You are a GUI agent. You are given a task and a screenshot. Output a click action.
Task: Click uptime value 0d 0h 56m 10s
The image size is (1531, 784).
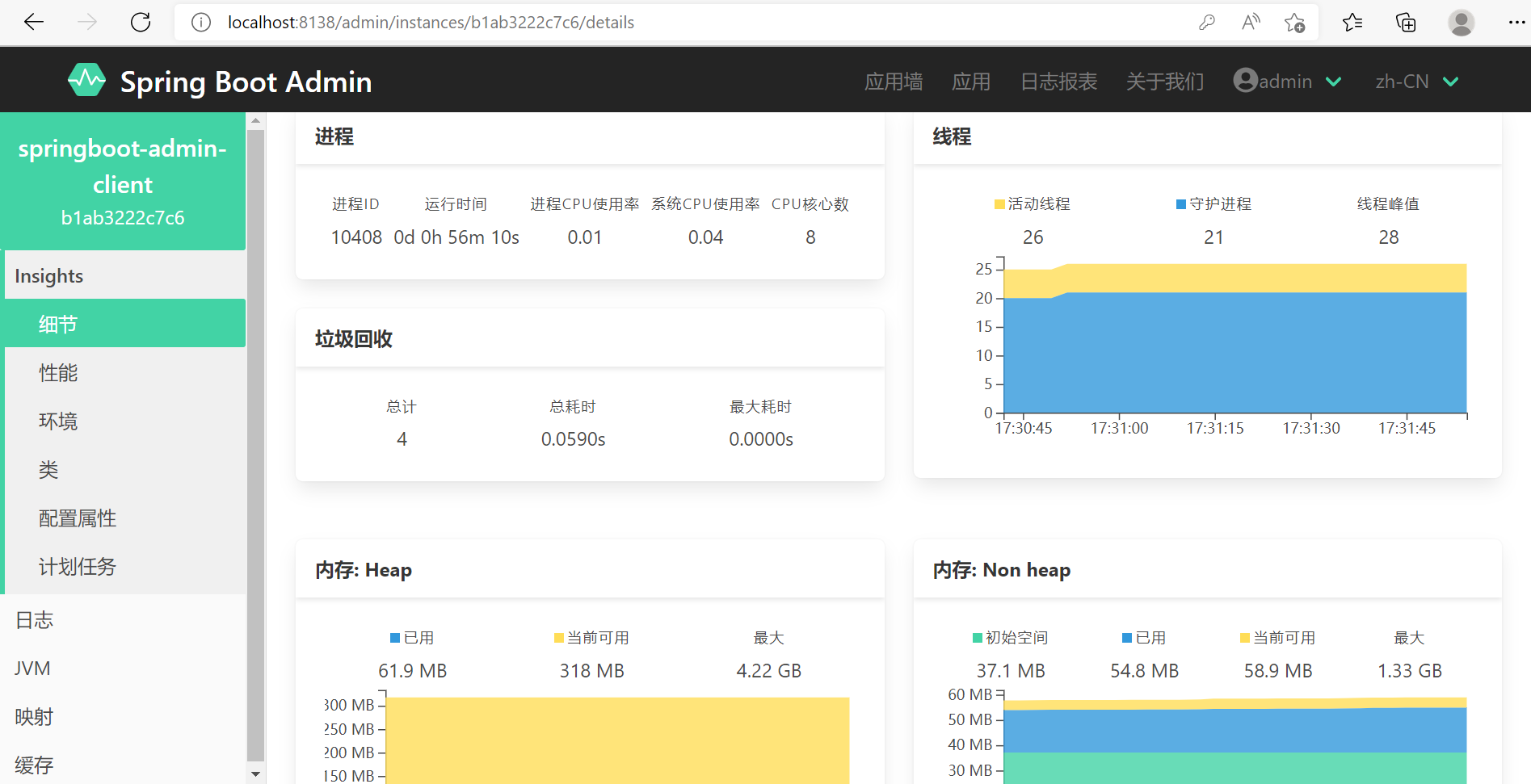[x=456, y=237]
